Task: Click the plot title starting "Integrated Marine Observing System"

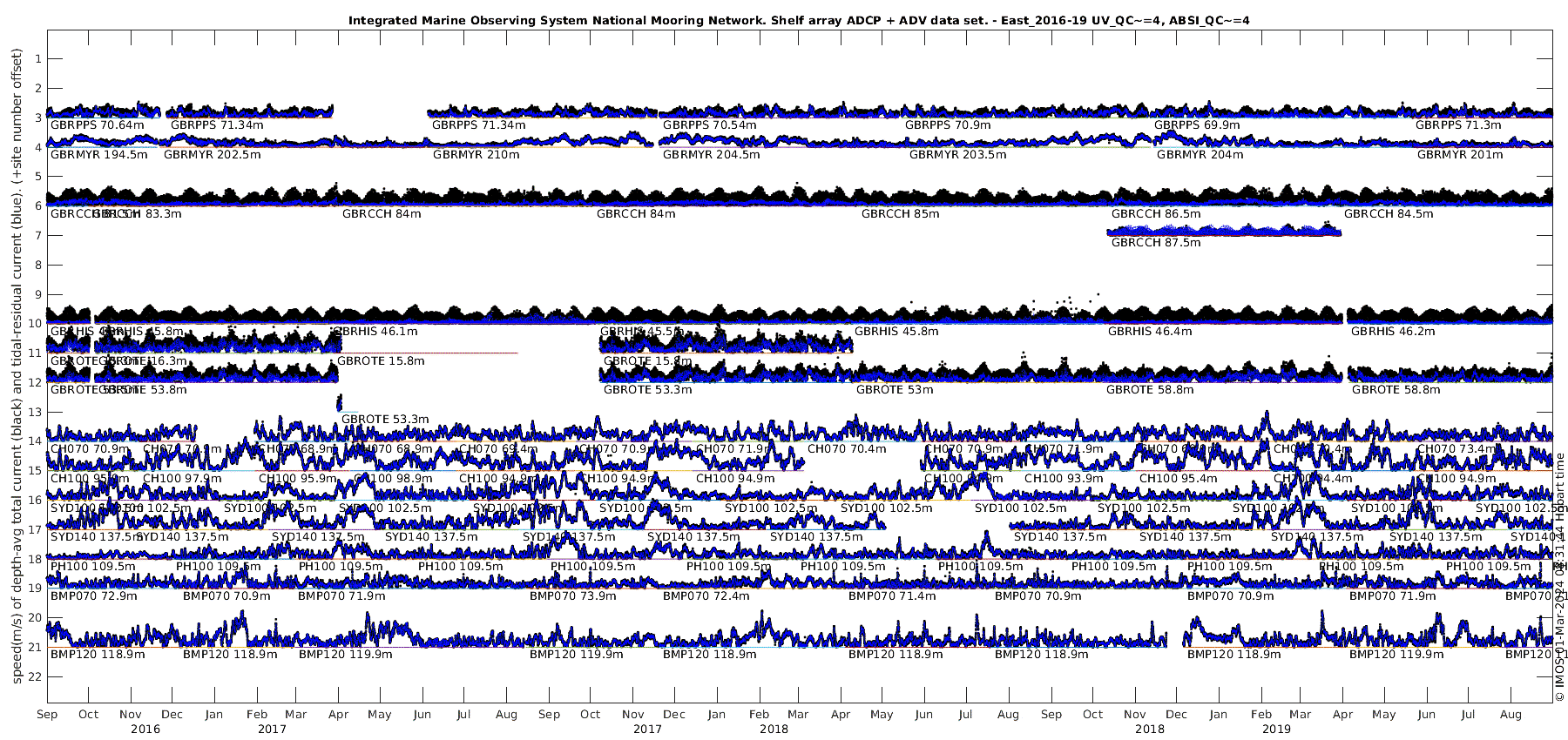Action: pyautogui.click(x=799, y=20)
